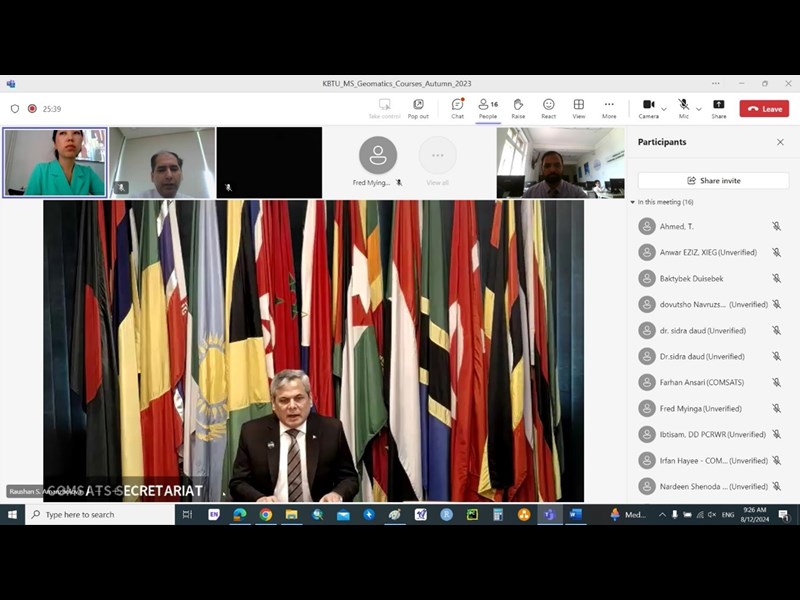Screen dimensions: 800x600
Task: Select participant Ahmed, T.
Action: pyautogui.click(x=710, y=226)
